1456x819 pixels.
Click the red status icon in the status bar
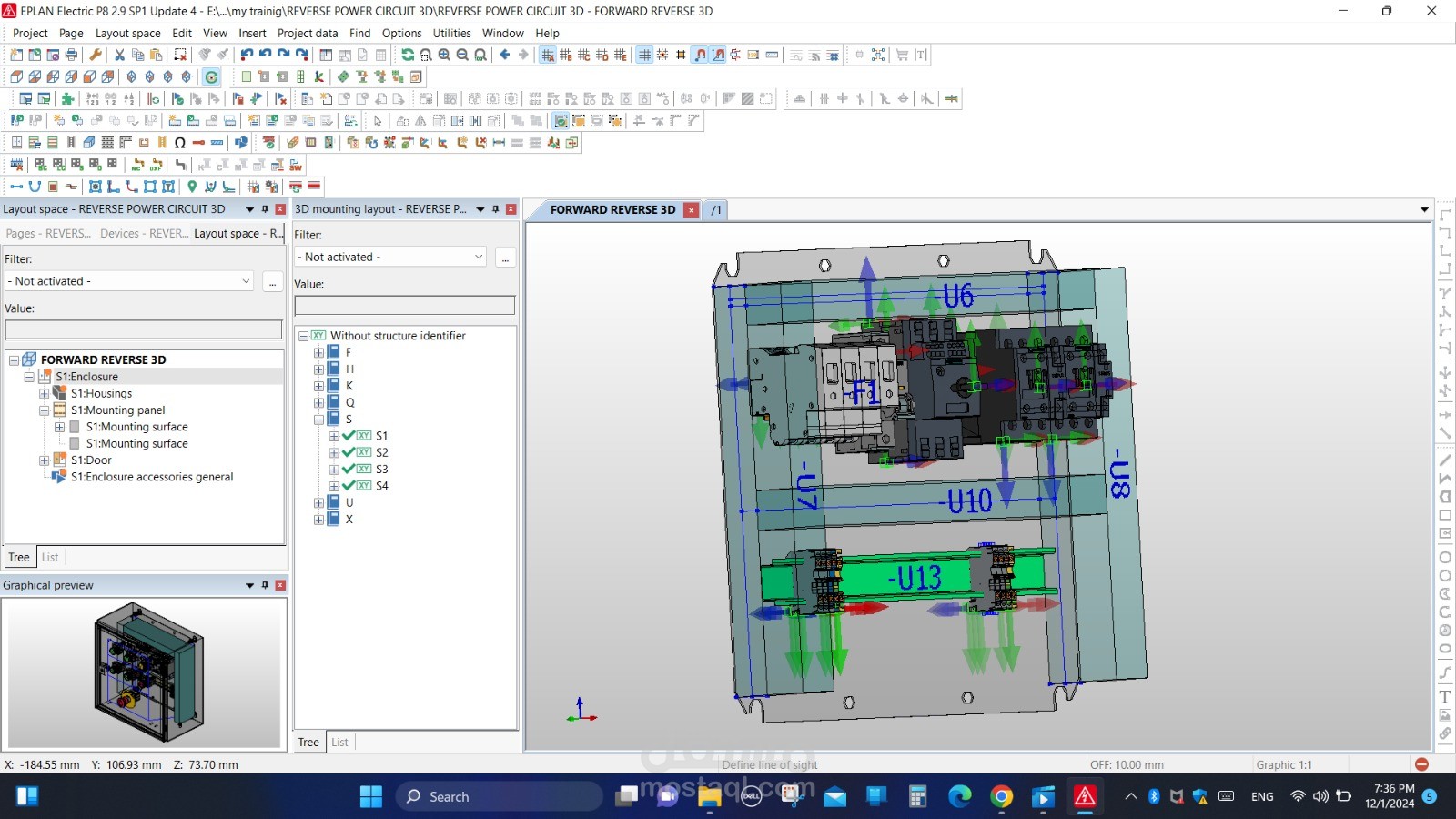(x=1421, y=764)
